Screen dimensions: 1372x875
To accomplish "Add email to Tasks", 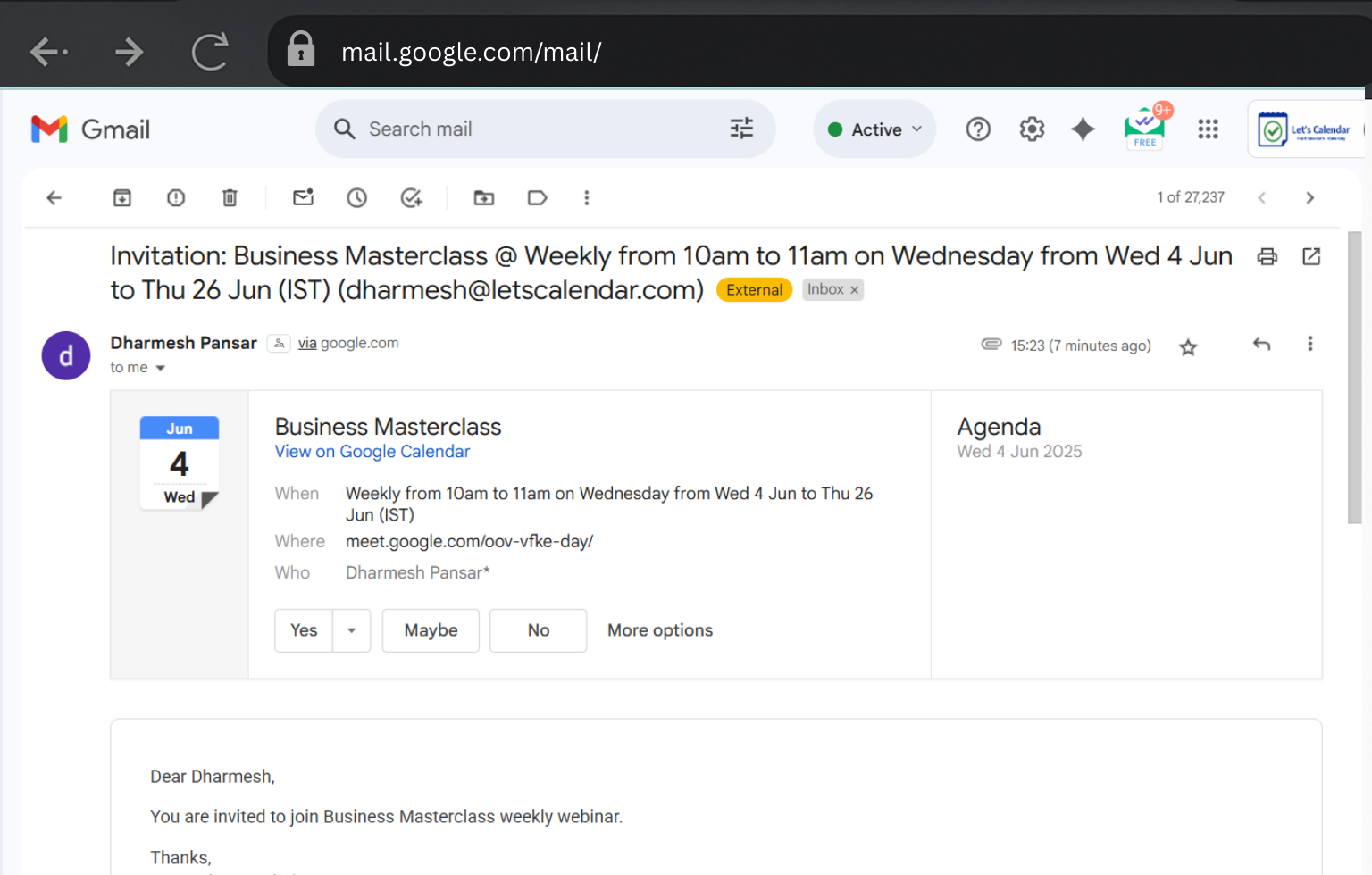I will click(411, 198).
